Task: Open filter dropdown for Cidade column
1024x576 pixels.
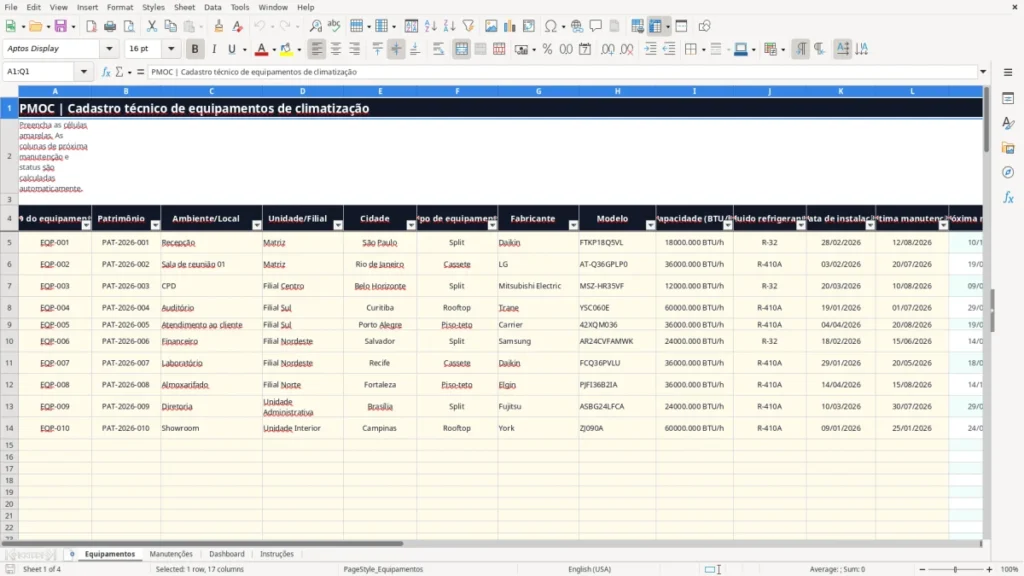Action: coord(411,225)
